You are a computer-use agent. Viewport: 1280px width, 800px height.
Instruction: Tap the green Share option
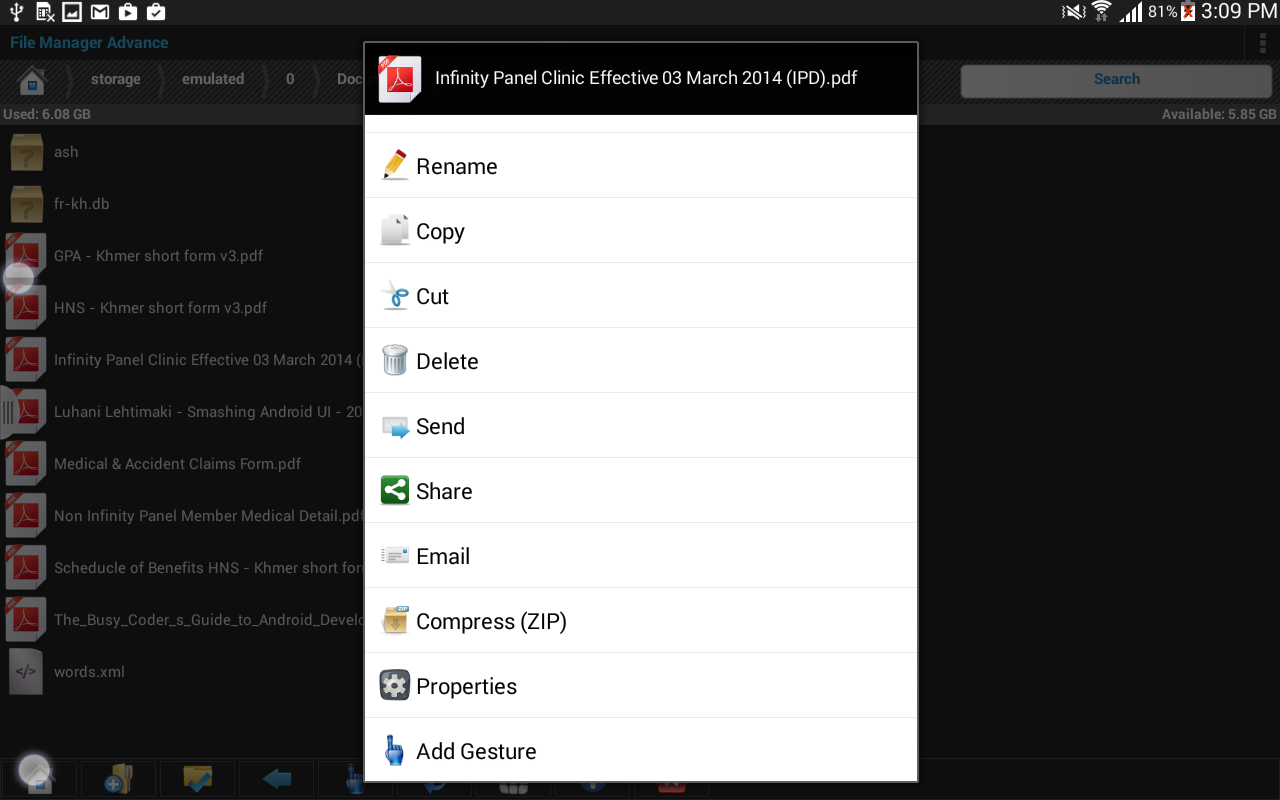click(641, 491)
